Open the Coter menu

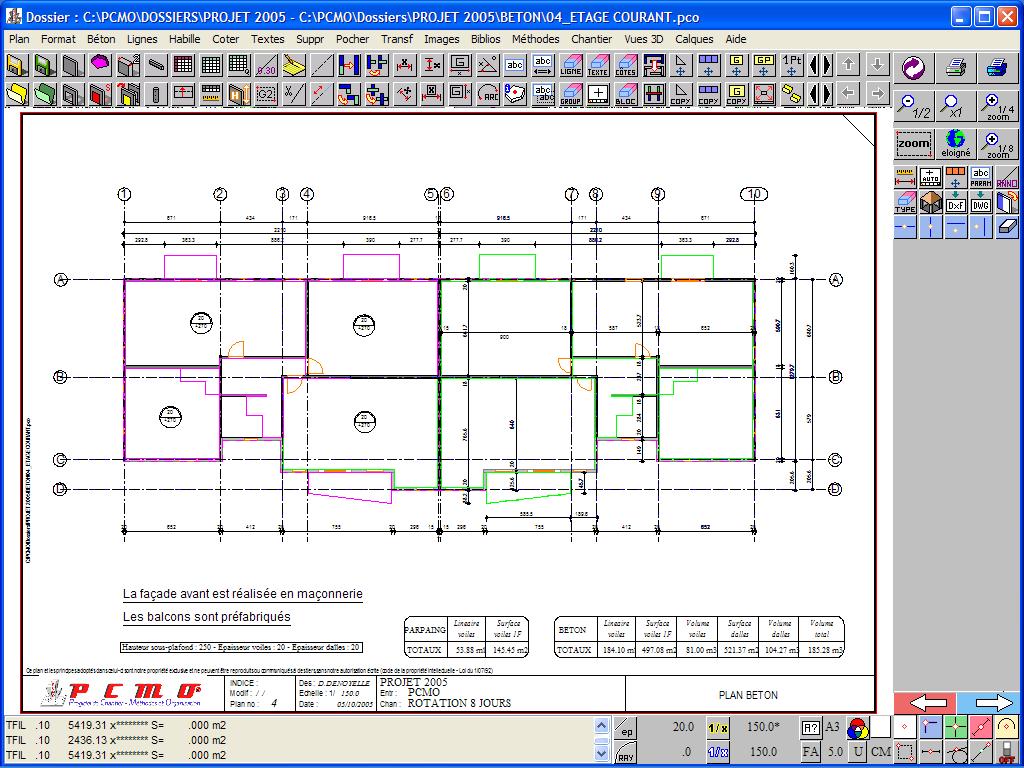click(x=225, y=39)
